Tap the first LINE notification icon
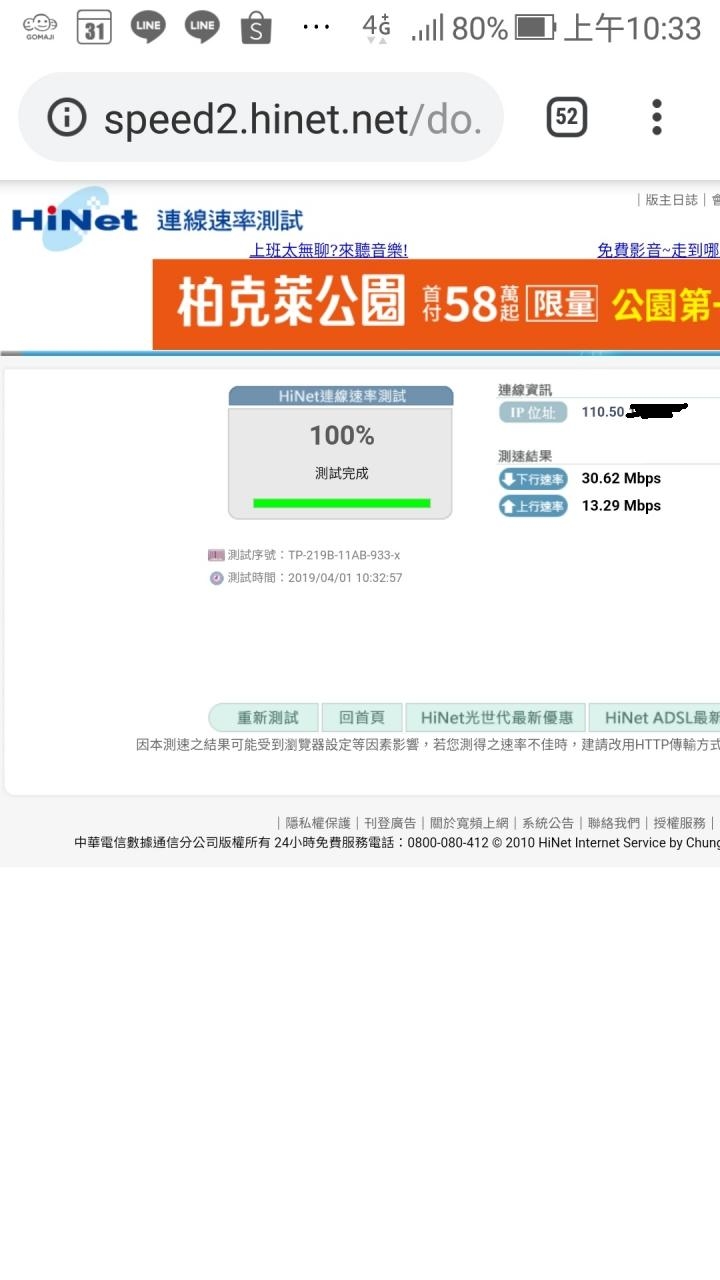Viewport: 720px width, 1280px height. tap(148, 28)
